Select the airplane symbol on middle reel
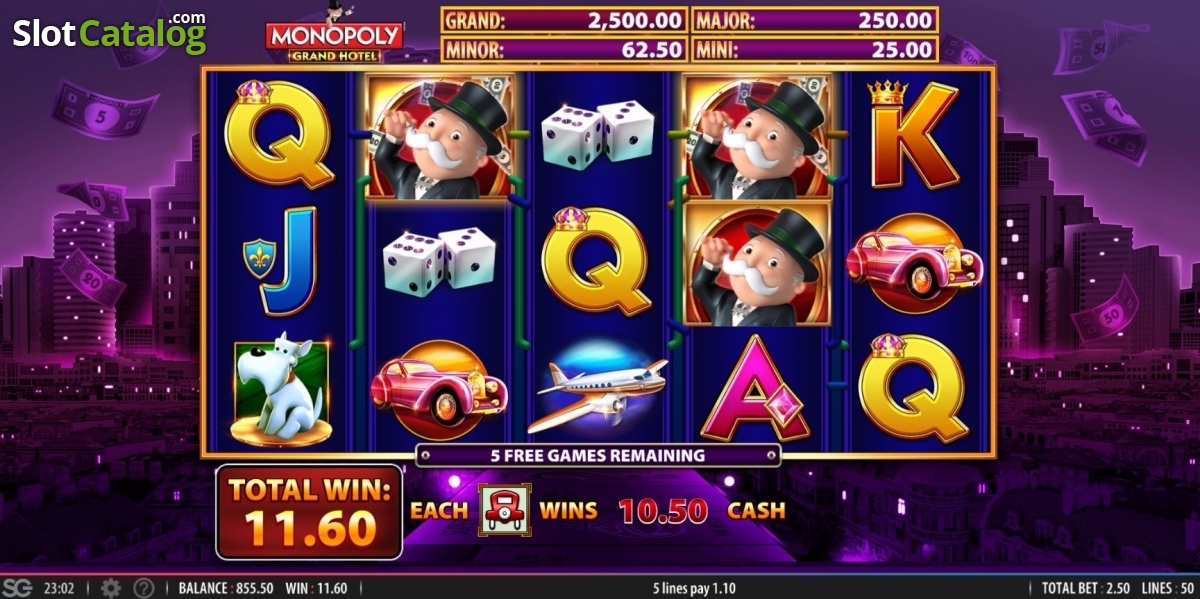 (596, 390)
